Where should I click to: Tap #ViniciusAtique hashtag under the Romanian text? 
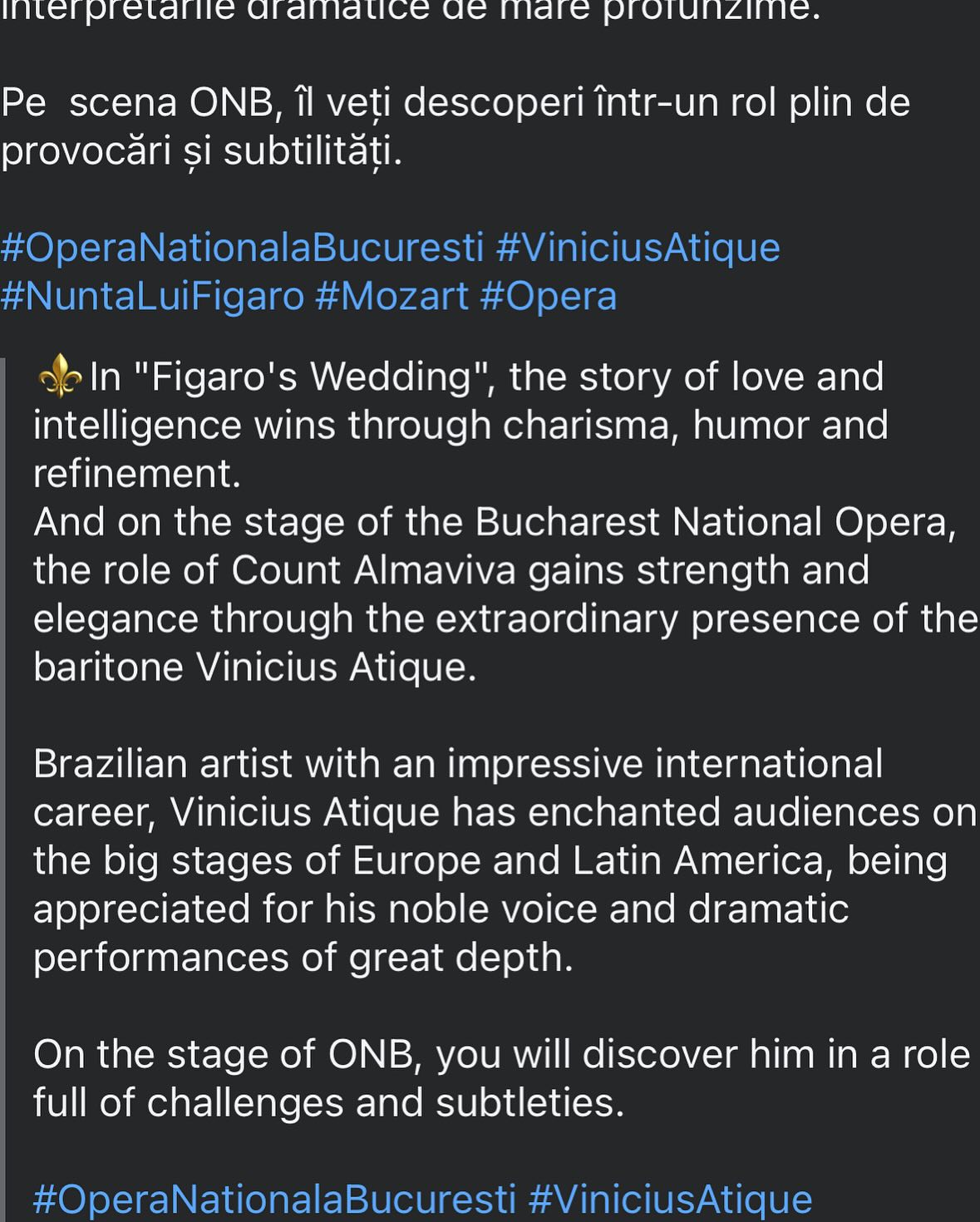click(638, 249)
